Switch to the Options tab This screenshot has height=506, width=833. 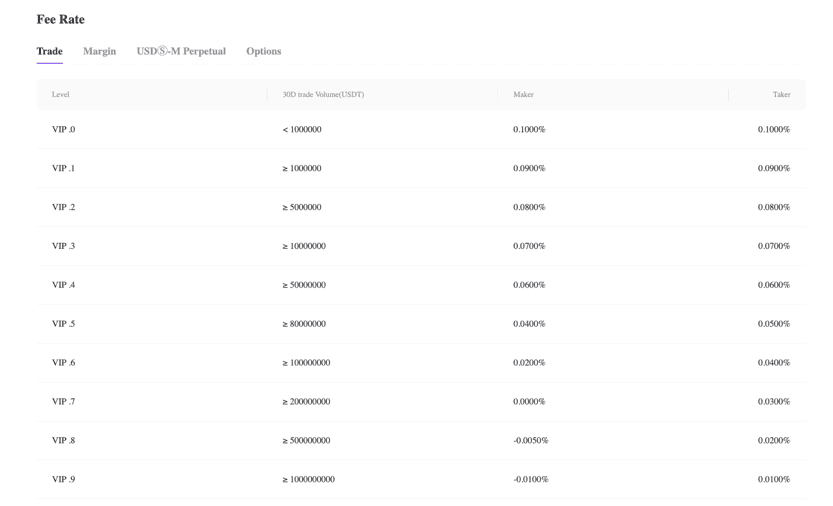(263, 51)
